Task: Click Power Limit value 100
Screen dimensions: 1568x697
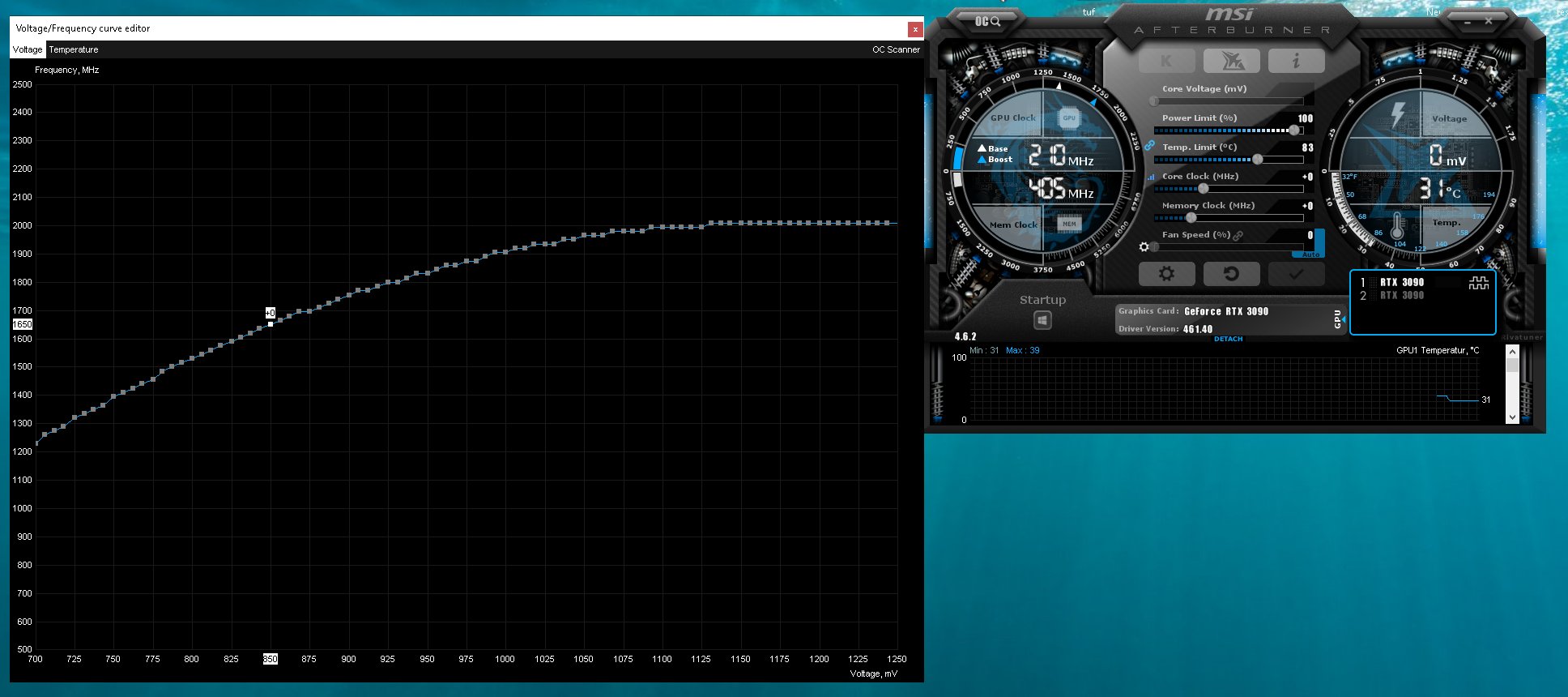Action: pos(1306,118)
